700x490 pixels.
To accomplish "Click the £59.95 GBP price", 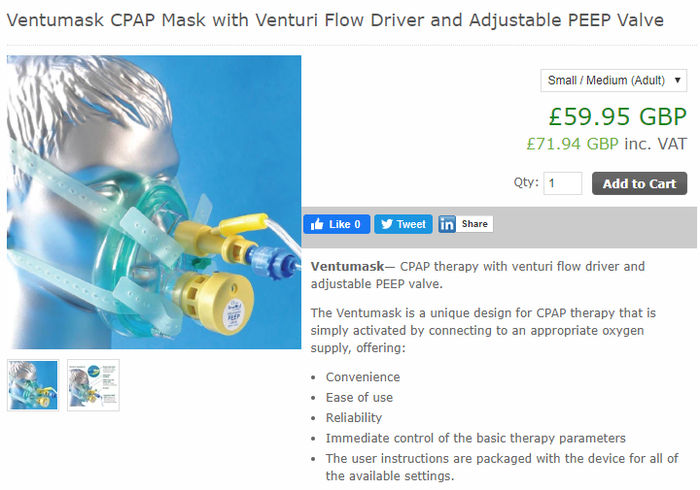I will point(617,114).
